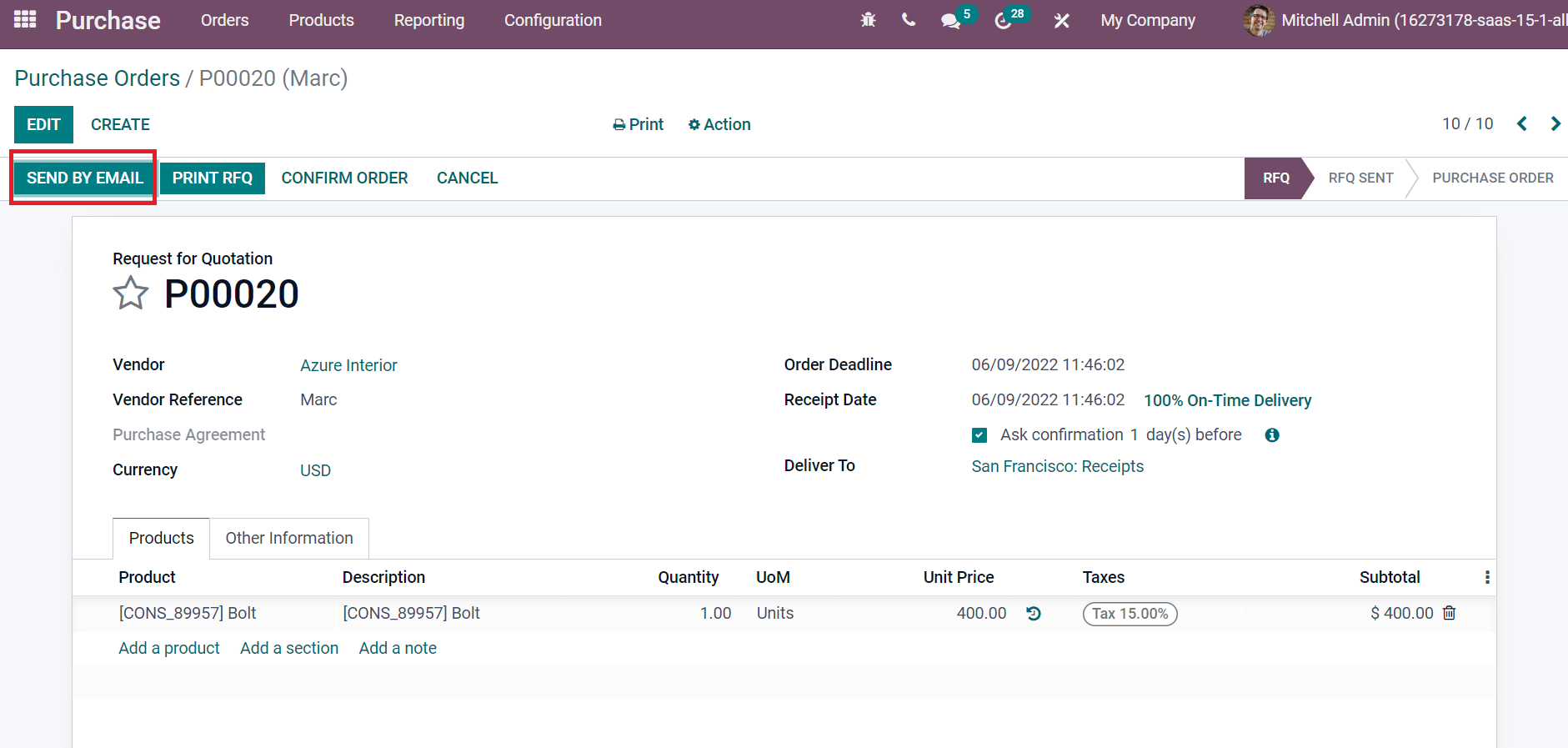Open optional columns three-dot menu
Screen dimensions: 1568x748
coord(1487,577)
